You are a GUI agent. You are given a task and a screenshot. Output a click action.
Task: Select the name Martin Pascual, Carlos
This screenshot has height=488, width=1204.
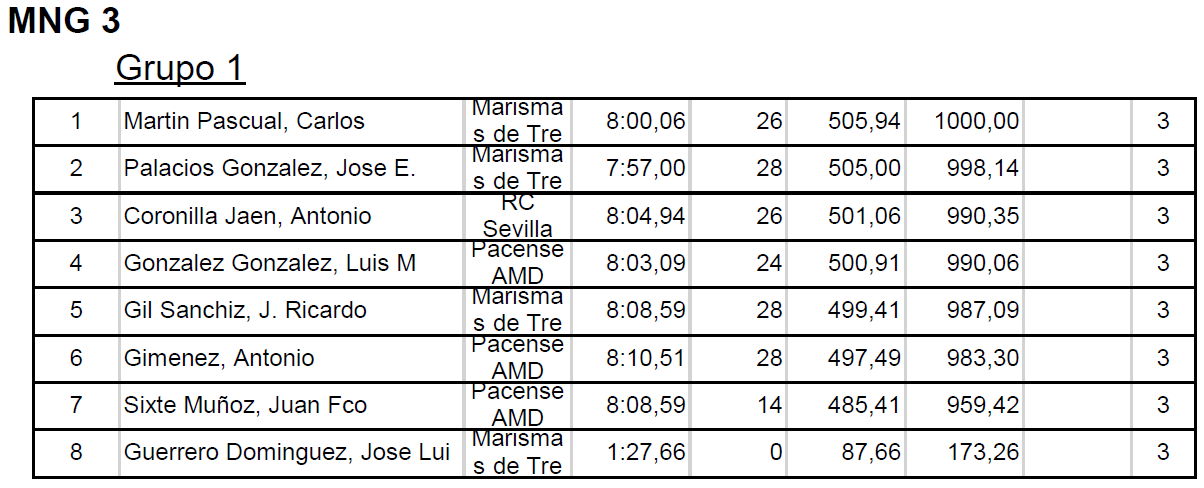[x=244, y=122]
